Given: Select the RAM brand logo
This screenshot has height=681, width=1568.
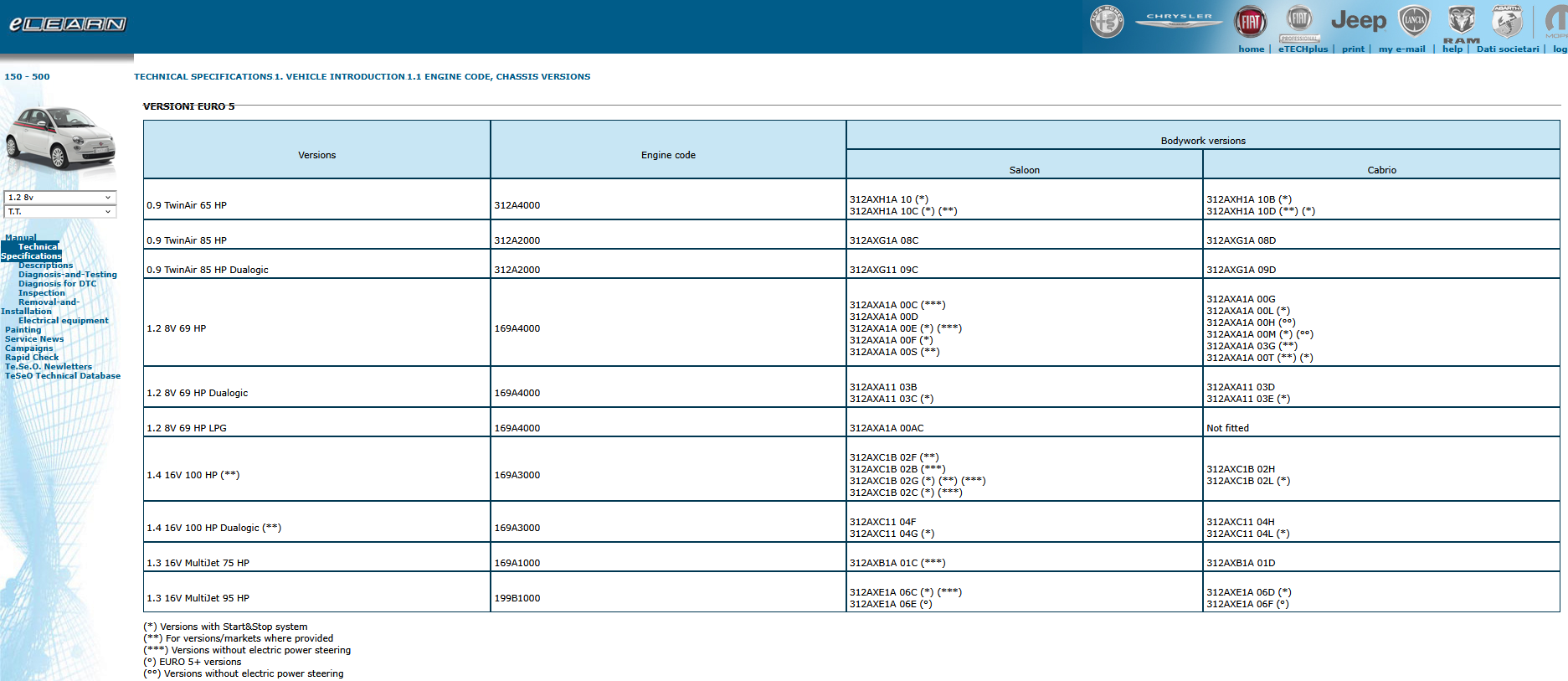Looking at the screenshot, I should [x=1462, y=24].
